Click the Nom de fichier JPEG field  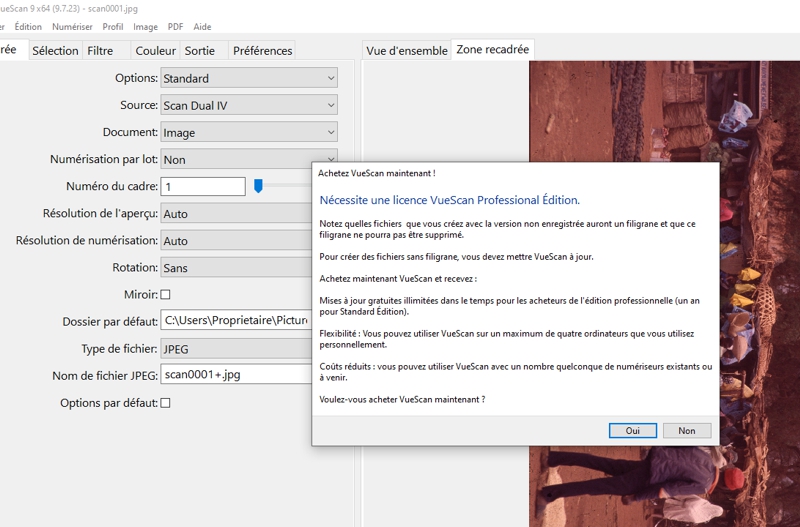[x=236, y=374]
